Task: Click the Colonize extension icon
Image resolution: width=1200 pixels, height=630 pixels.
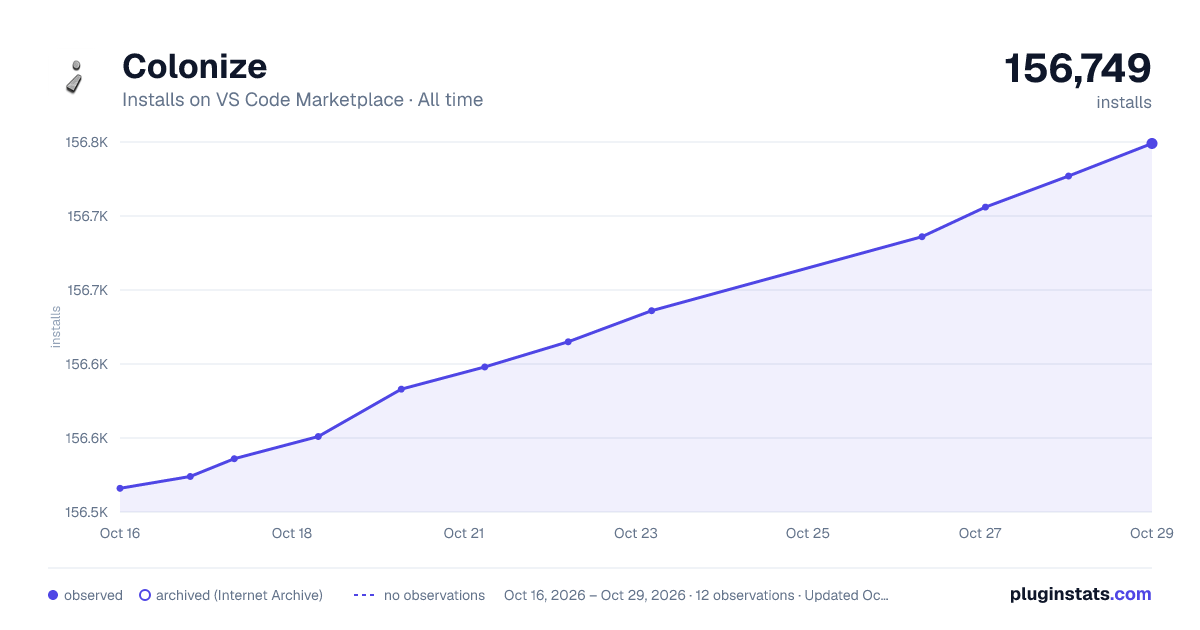Action: tap(75, 77)
